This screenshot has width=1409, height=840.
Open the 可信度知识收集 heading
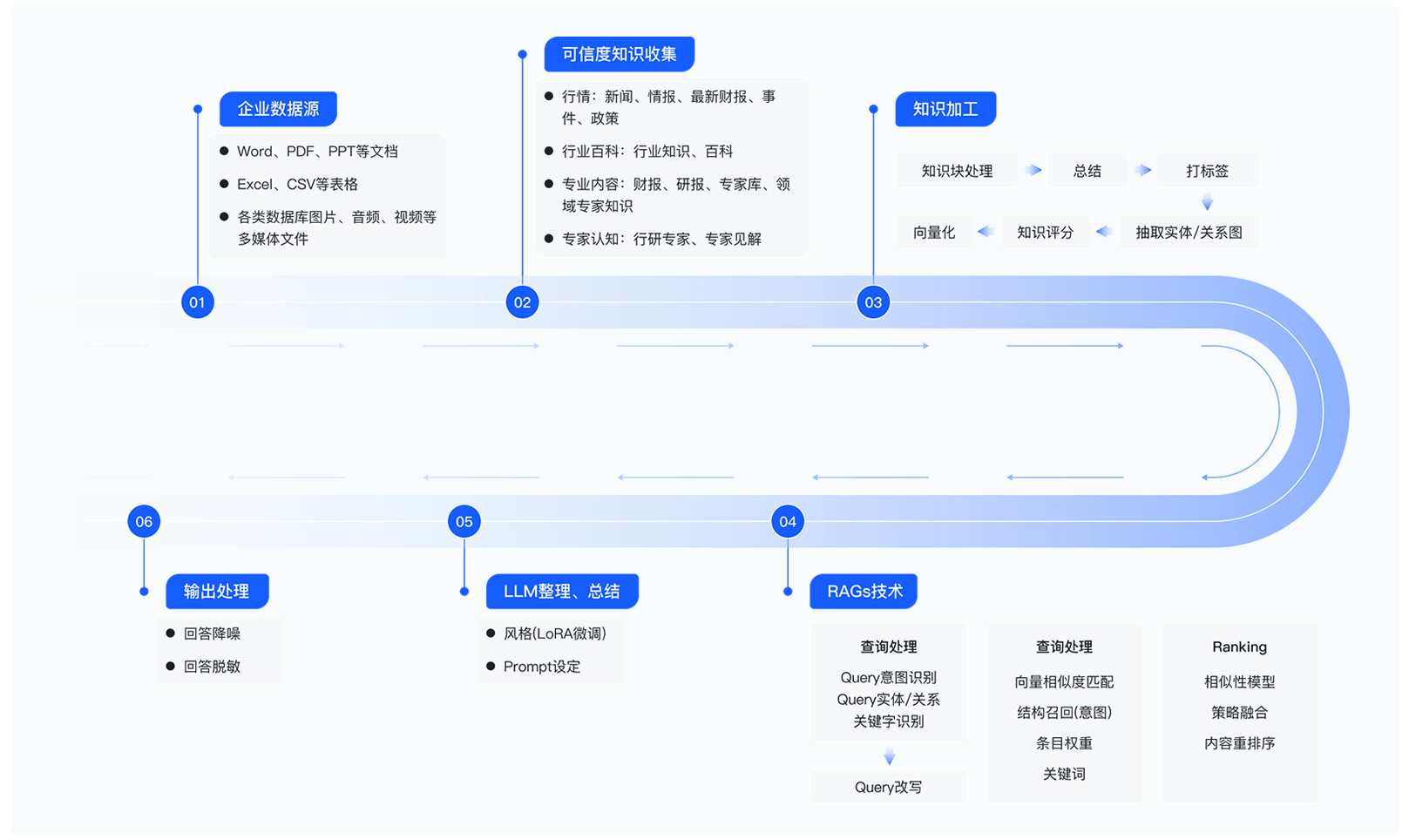tap(619, 54)
